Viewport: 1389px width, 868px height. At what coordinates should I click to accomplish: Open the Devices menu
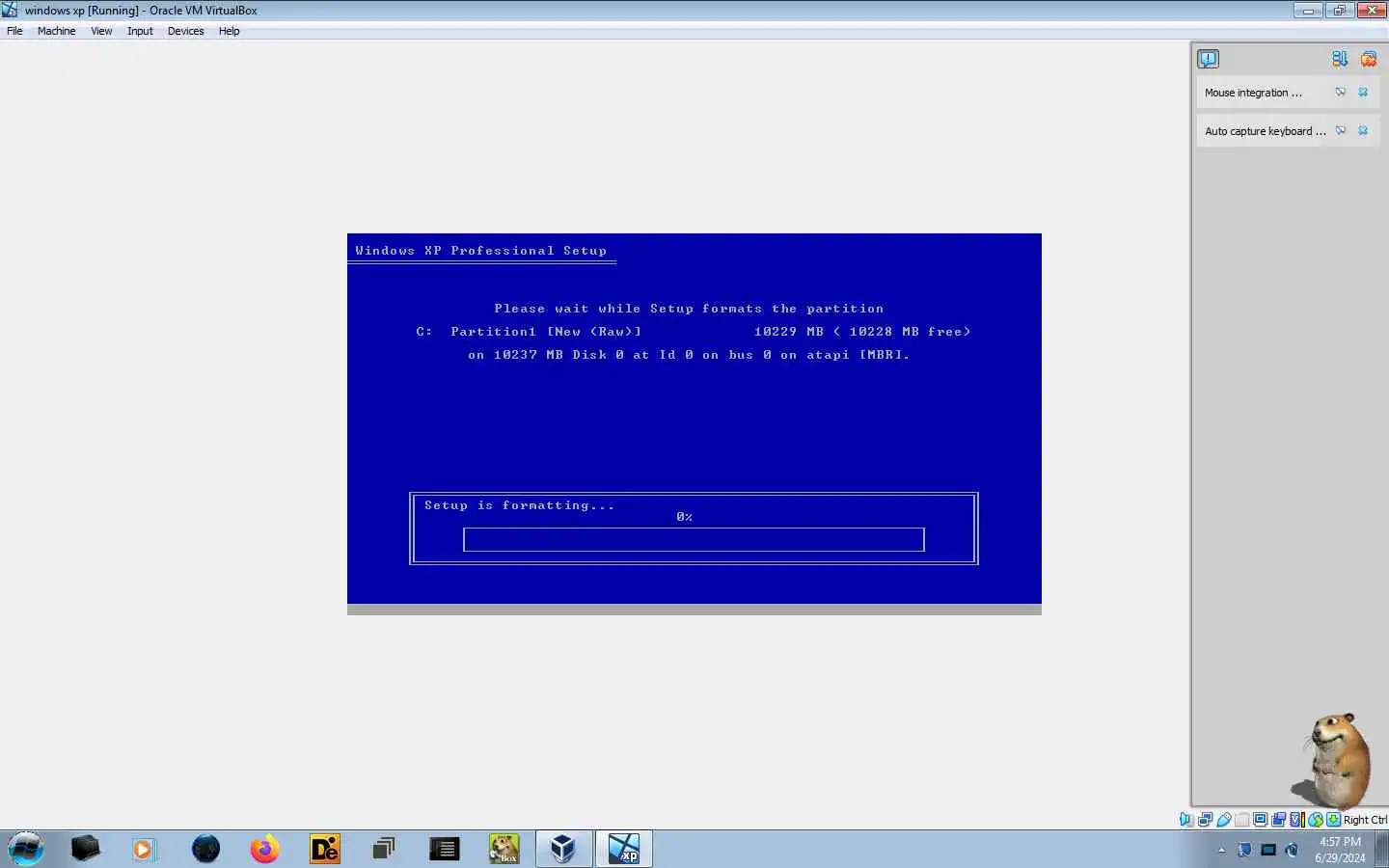point(185,31)
